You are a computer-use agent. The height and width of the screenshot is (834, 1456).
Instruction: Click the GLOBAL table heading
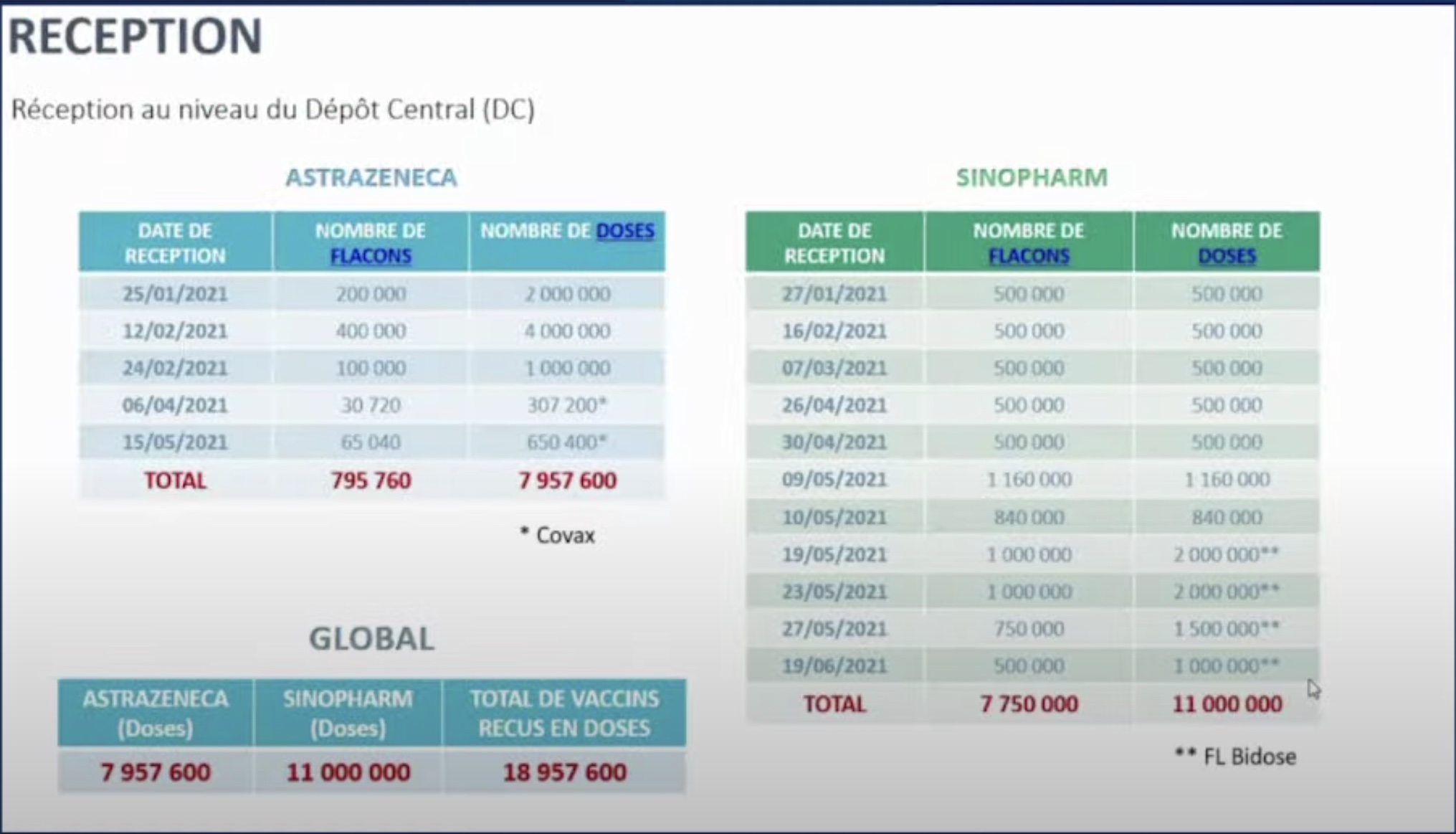(x=371, y=638)
